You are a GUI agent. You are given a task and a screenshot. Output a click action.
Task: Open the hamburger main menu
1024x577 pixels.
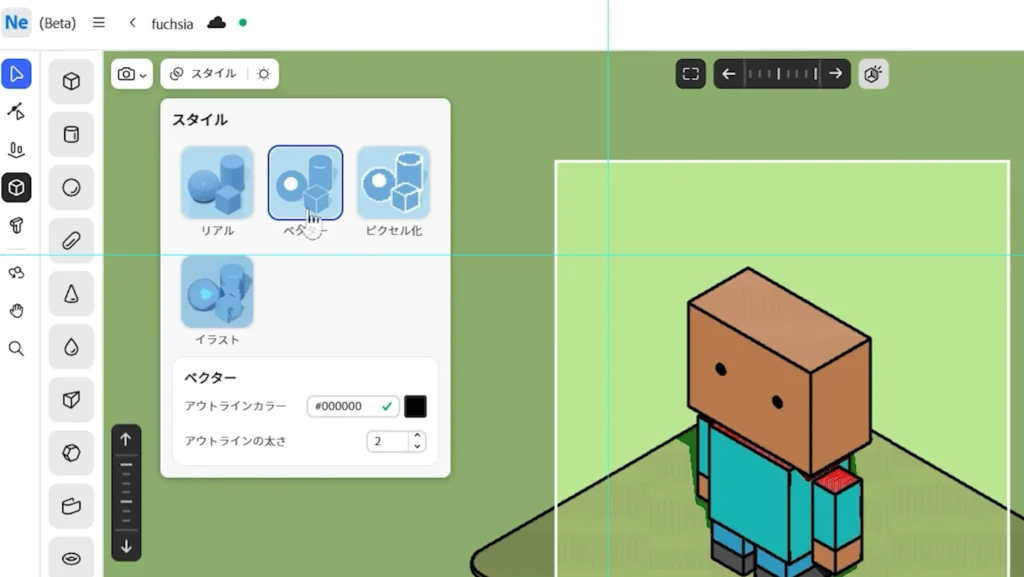coord(99,23)
